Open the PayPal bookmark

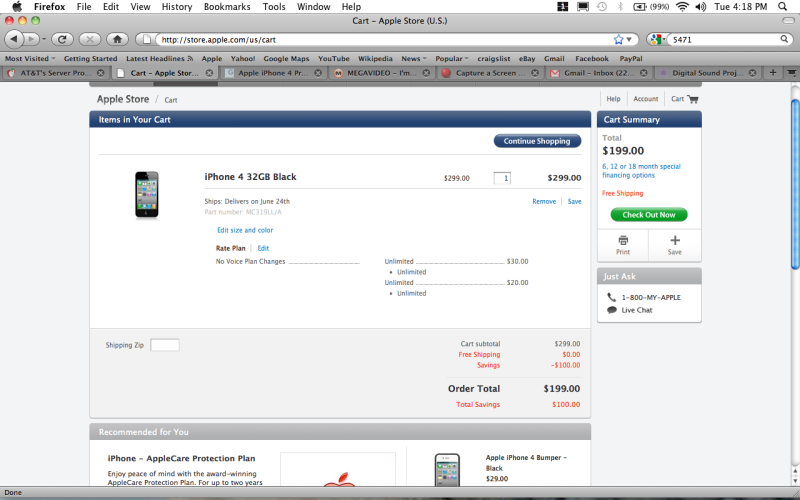point(631,59)
